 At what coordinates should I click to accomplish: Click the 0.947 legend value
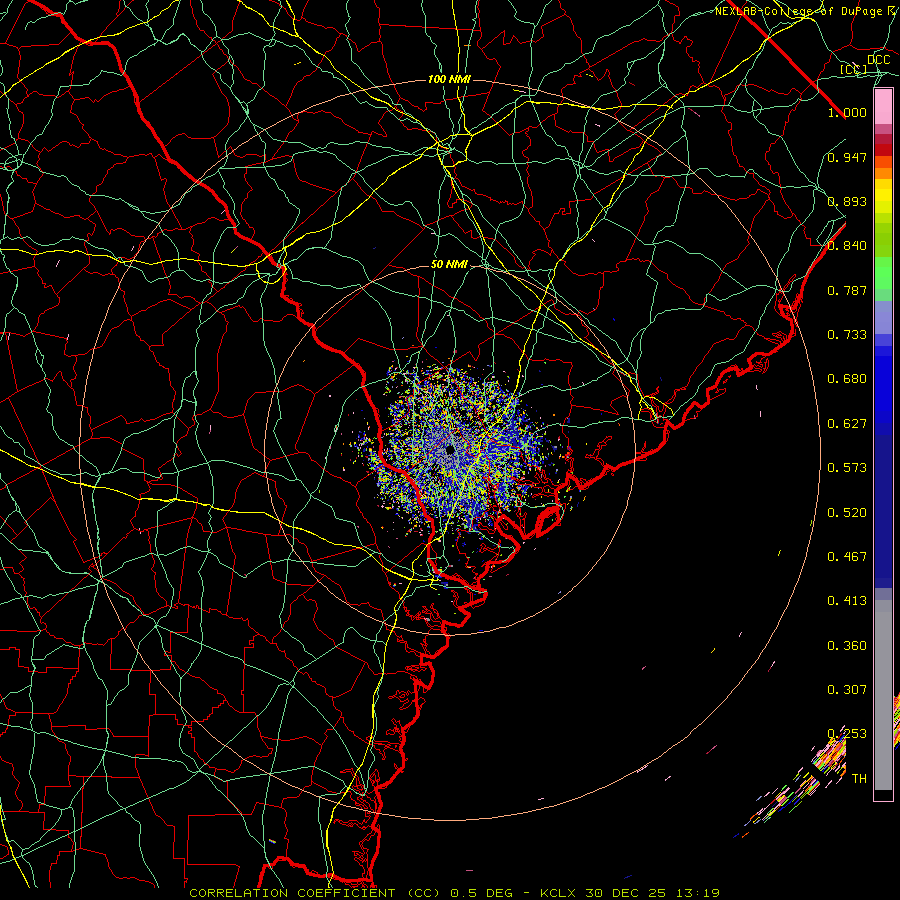(x=847, y=157)
